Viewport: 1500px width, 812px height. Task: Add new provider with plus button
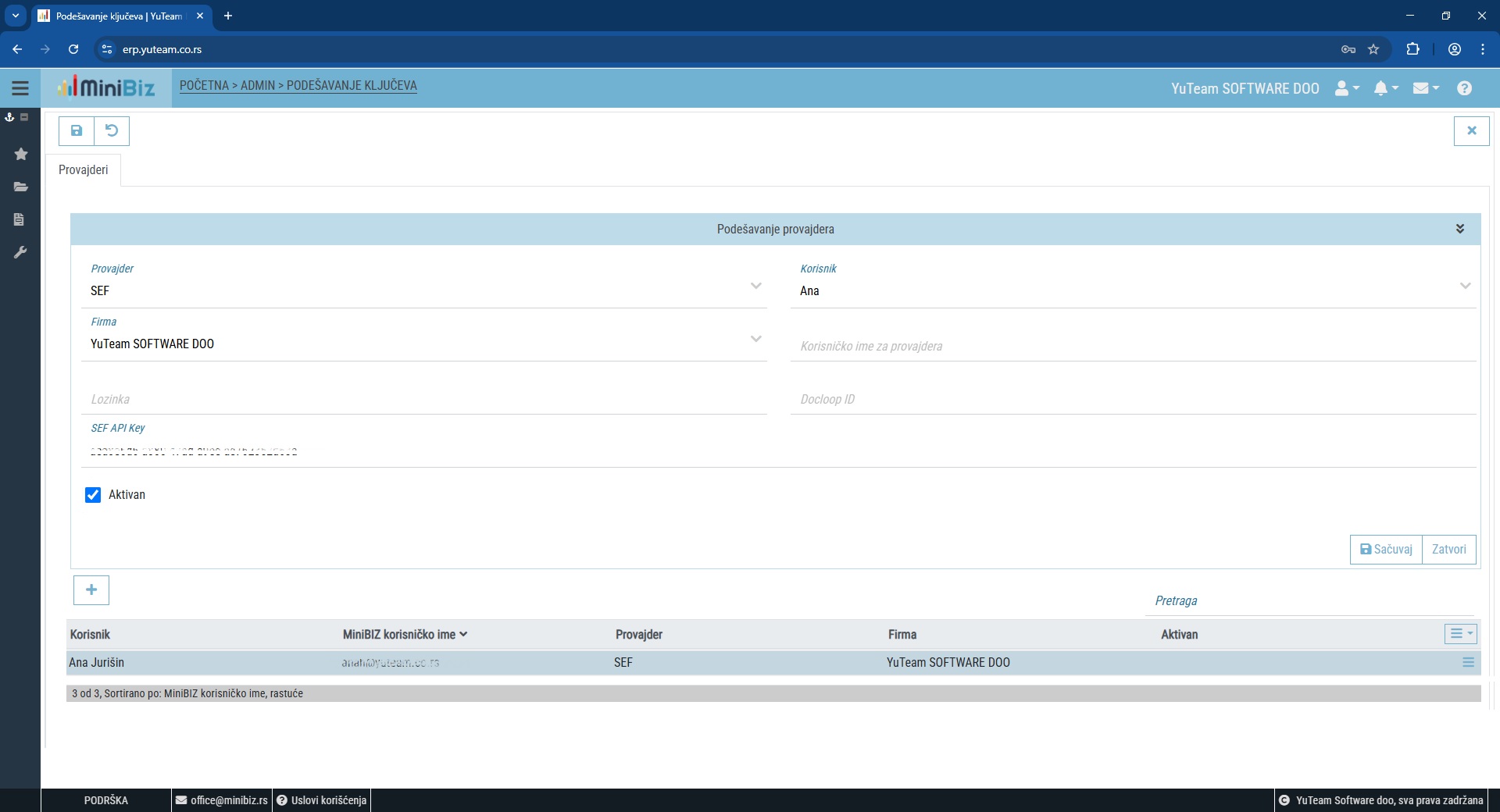point(91,589)
